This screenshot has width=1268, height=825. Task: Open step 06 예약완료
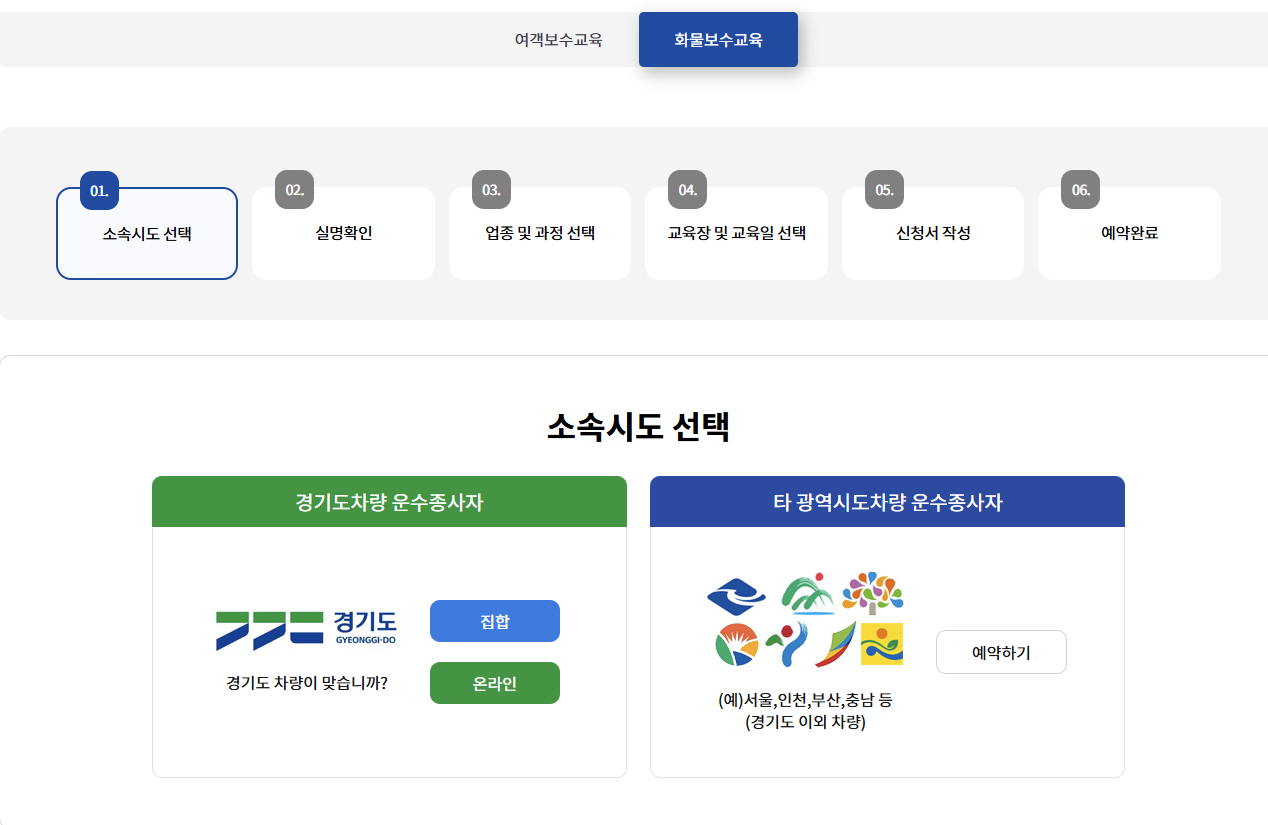pos(1129,233)
